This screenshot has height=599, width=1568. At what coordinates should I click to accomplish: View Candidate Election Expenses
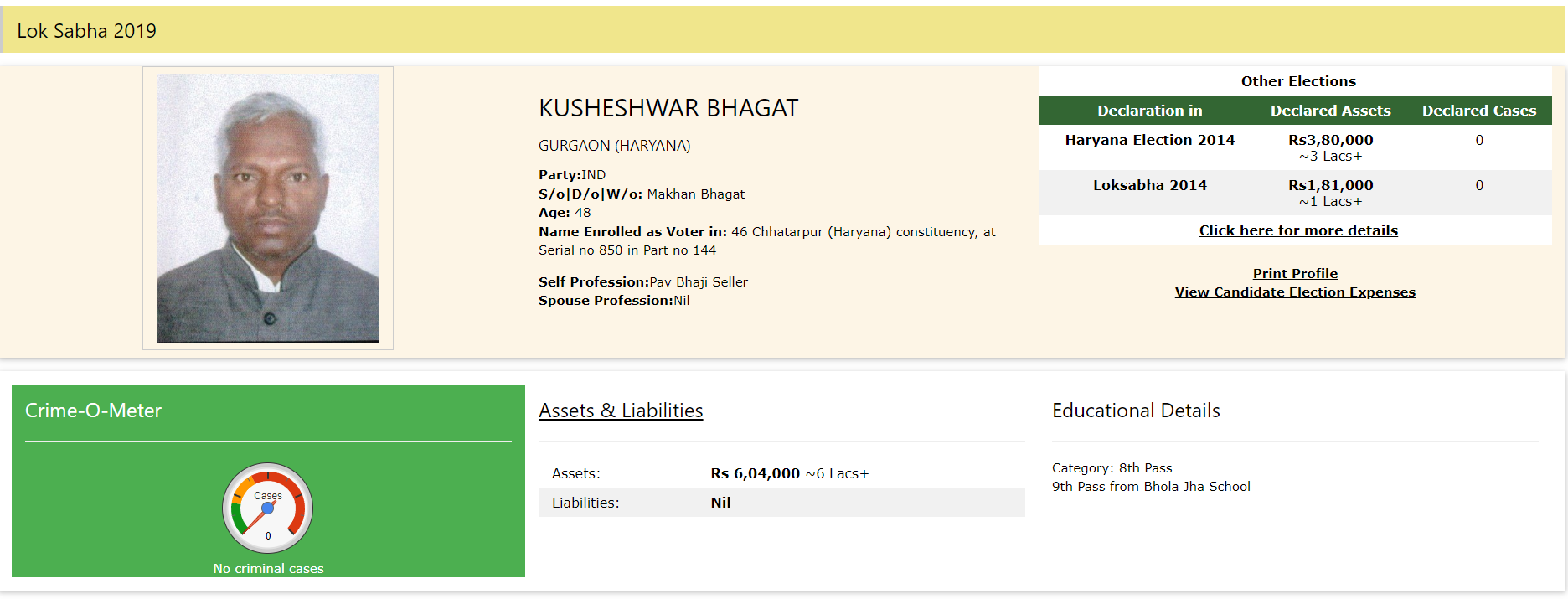point(1295,292)
